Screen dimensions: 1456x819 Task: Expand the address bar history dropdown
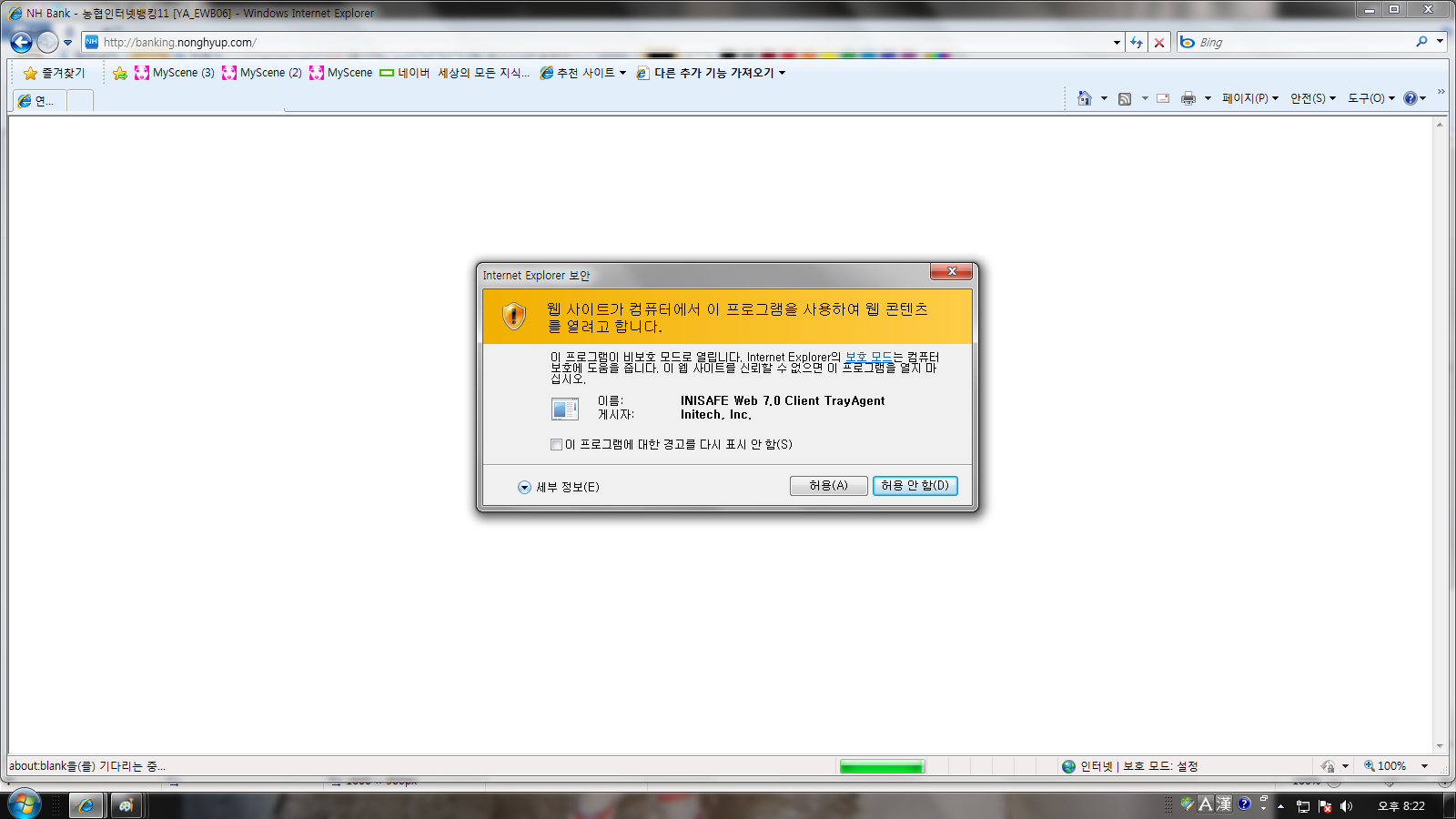[x=1117, y=42]
